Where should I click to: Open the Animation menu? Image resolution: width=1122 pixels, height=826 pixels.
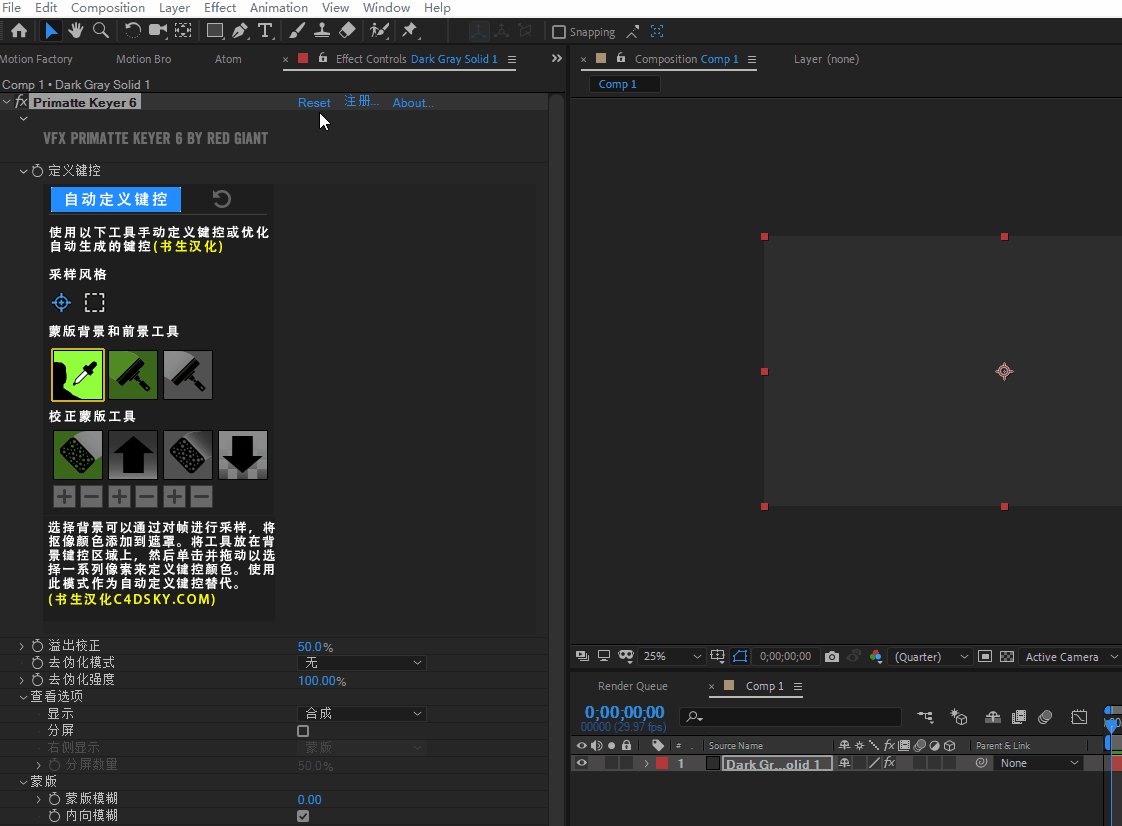278,8
